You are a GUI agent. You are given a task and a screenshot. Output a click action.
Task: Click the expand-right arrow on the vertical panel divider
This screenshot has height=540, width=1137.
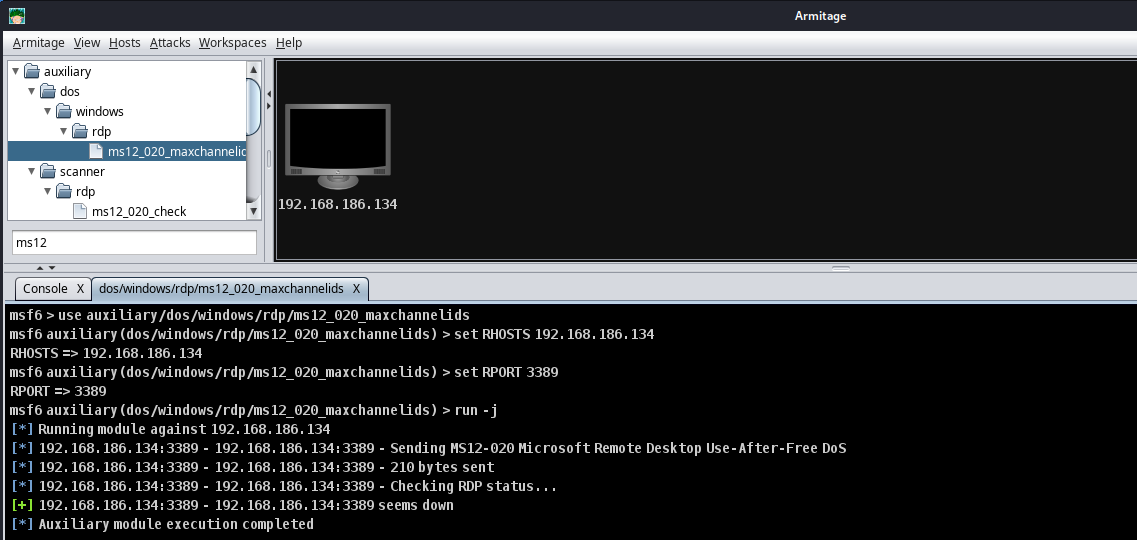click(269, 107)
